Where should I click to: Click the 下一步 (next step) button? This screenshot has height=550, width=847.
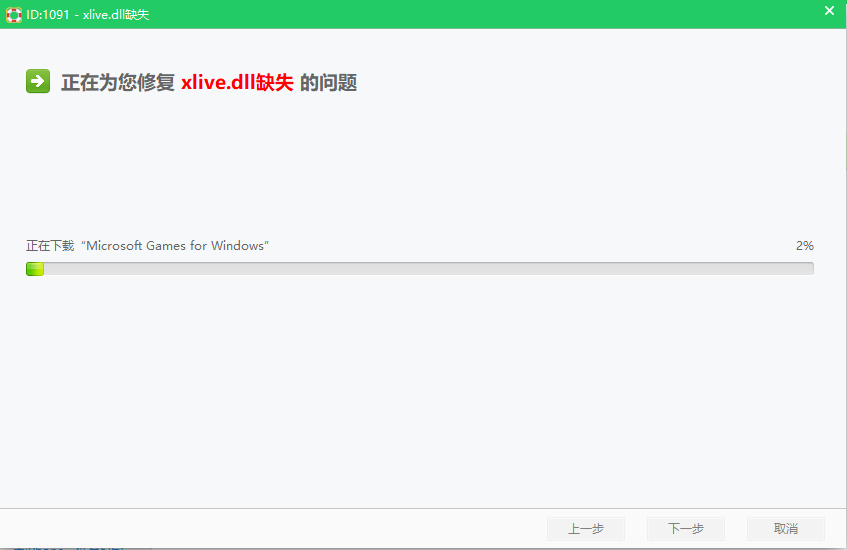coord(686,528)
